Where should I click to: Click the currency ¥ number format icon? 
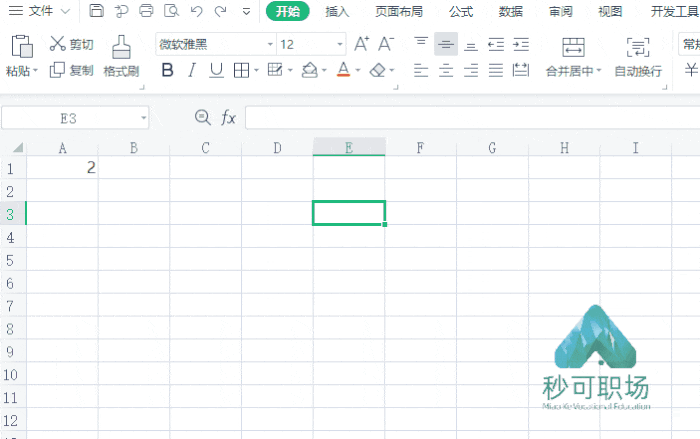point(692,70)
